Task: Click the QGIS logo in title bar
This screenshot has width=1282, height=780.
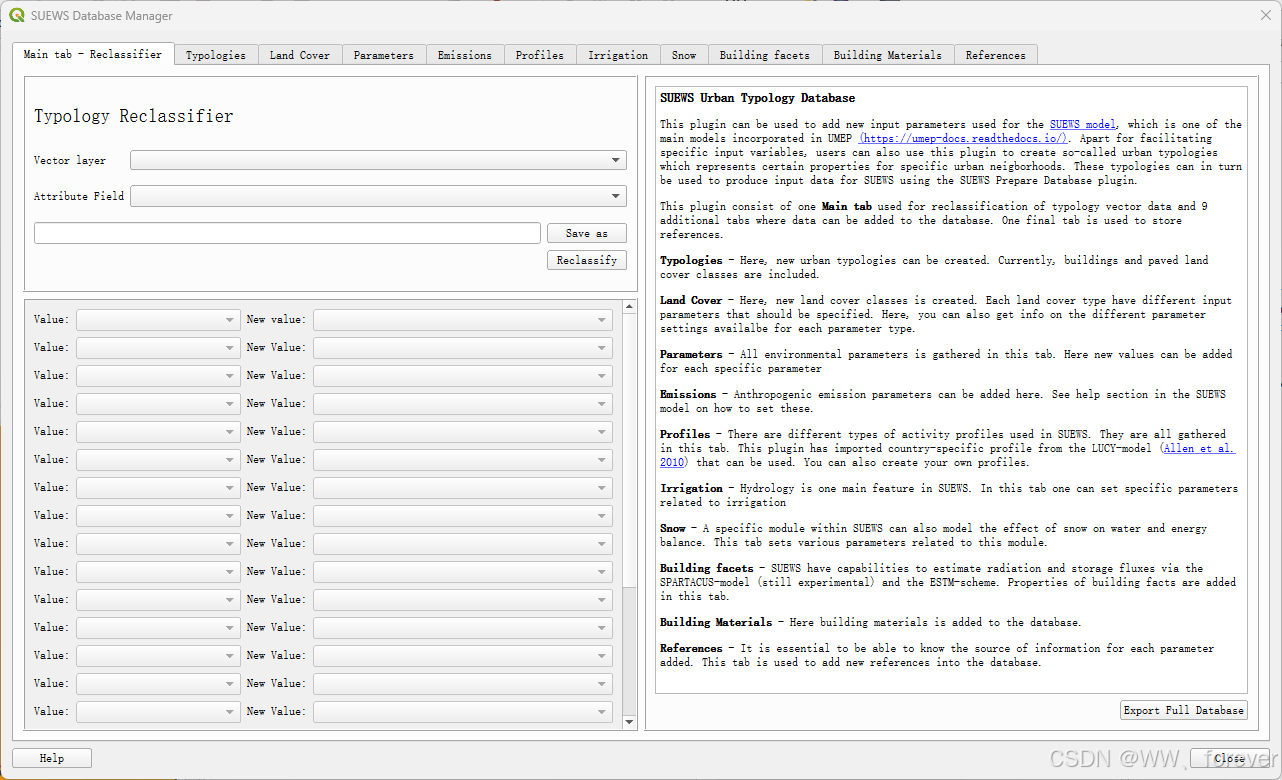Action: (x=17, y=16)
